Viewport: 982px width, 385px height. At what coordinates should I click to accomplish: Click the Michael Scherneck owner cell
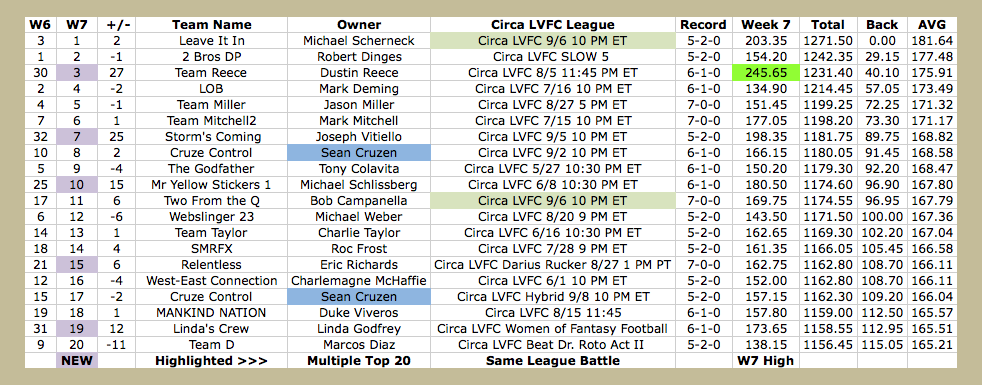[x=359, y=41]
